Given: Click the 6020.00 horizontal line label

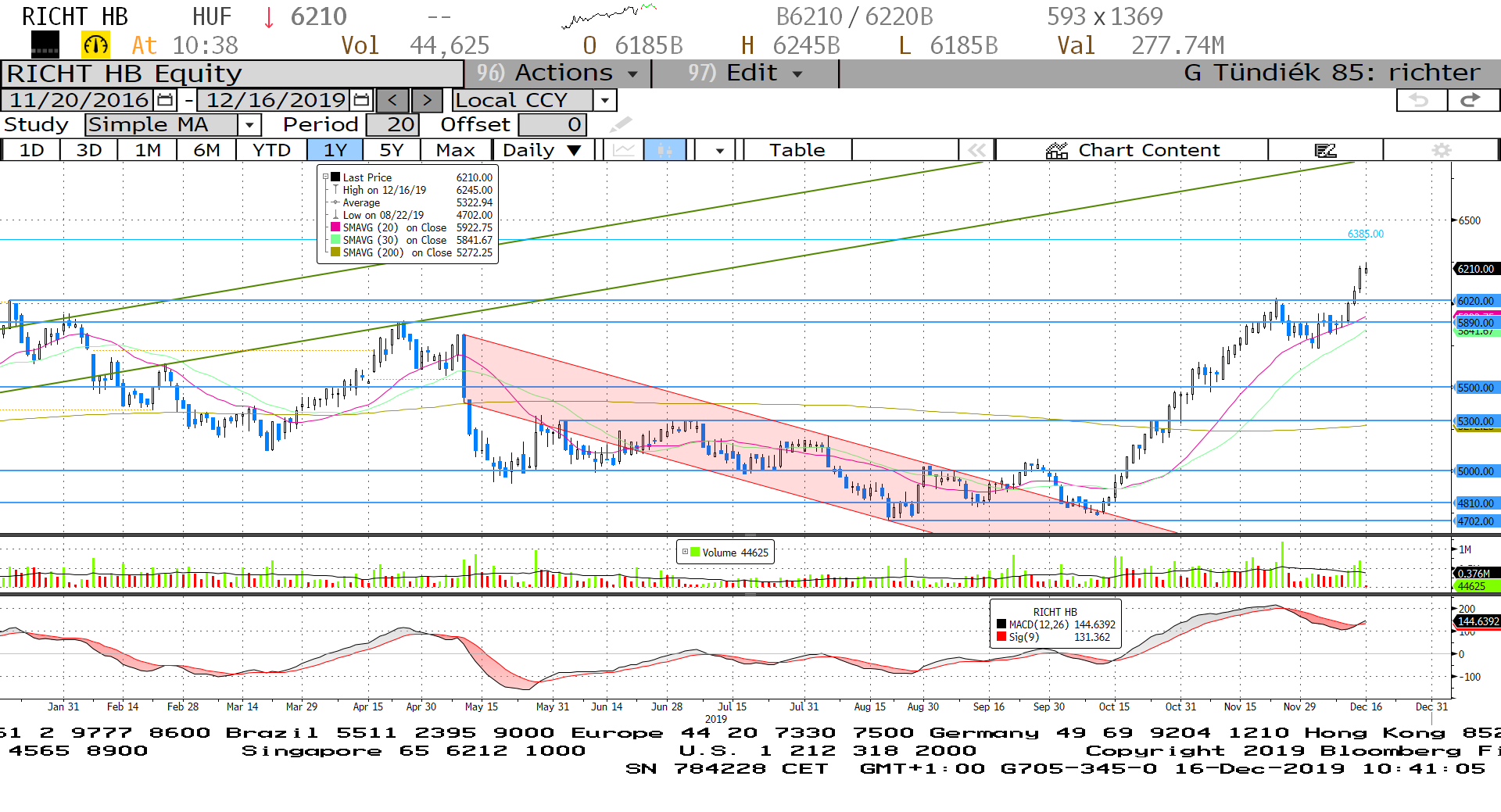Looking at the screenshot, I should click(1475, 301).
